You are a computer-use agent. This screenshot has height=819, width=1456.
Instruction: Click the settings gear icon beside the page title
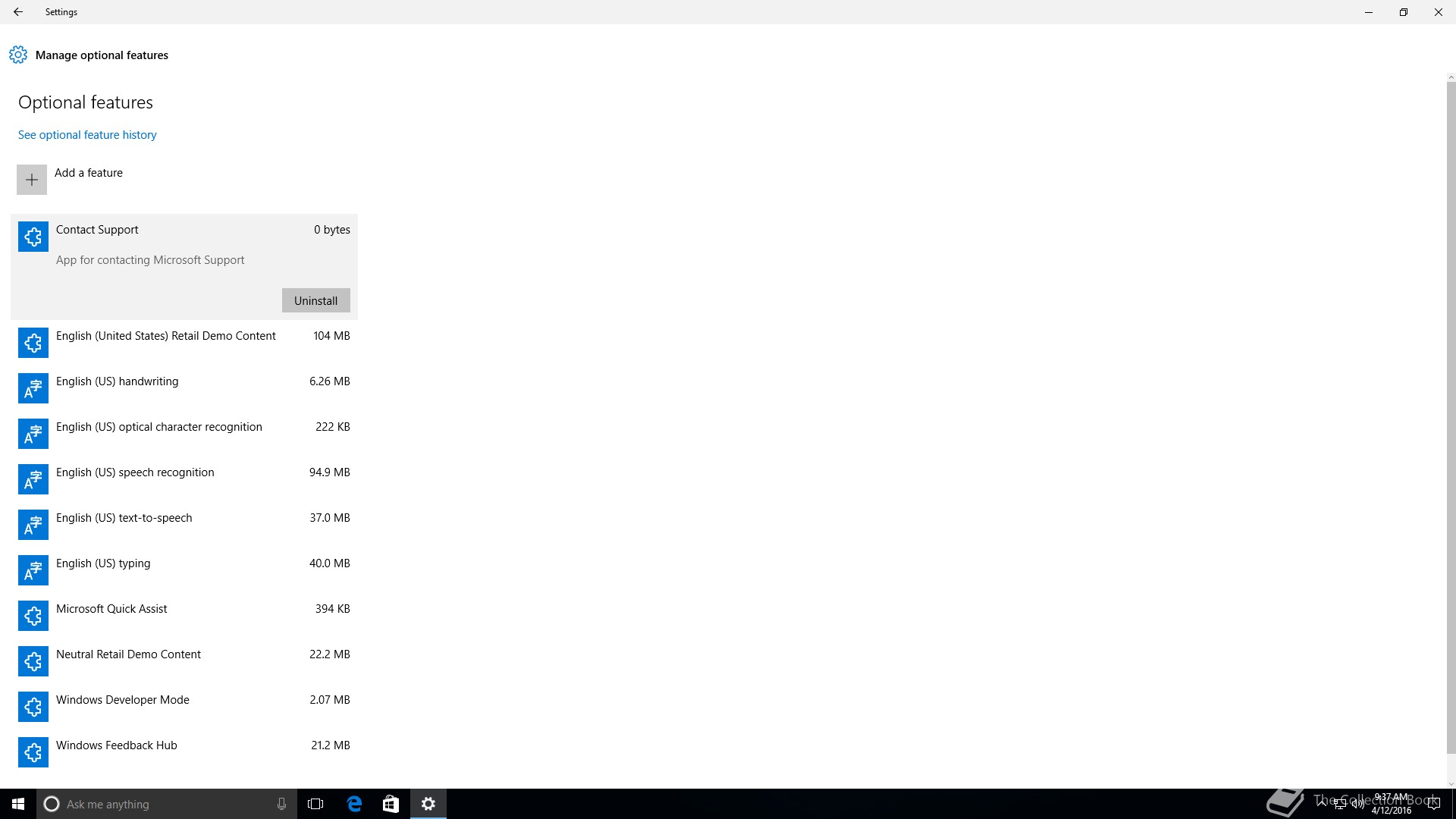click(18, 55)
